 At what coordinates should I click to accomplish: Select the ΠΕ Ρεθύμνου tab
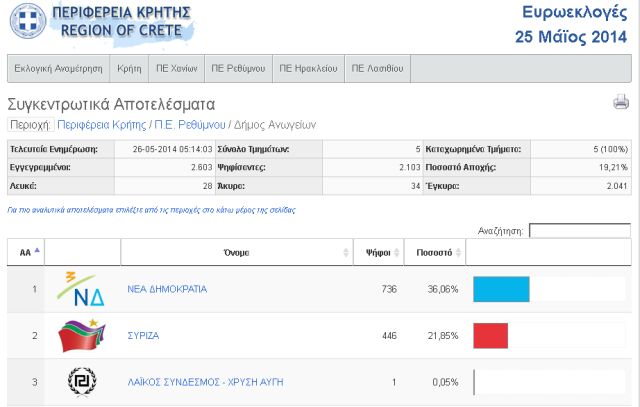click(238, 69)
